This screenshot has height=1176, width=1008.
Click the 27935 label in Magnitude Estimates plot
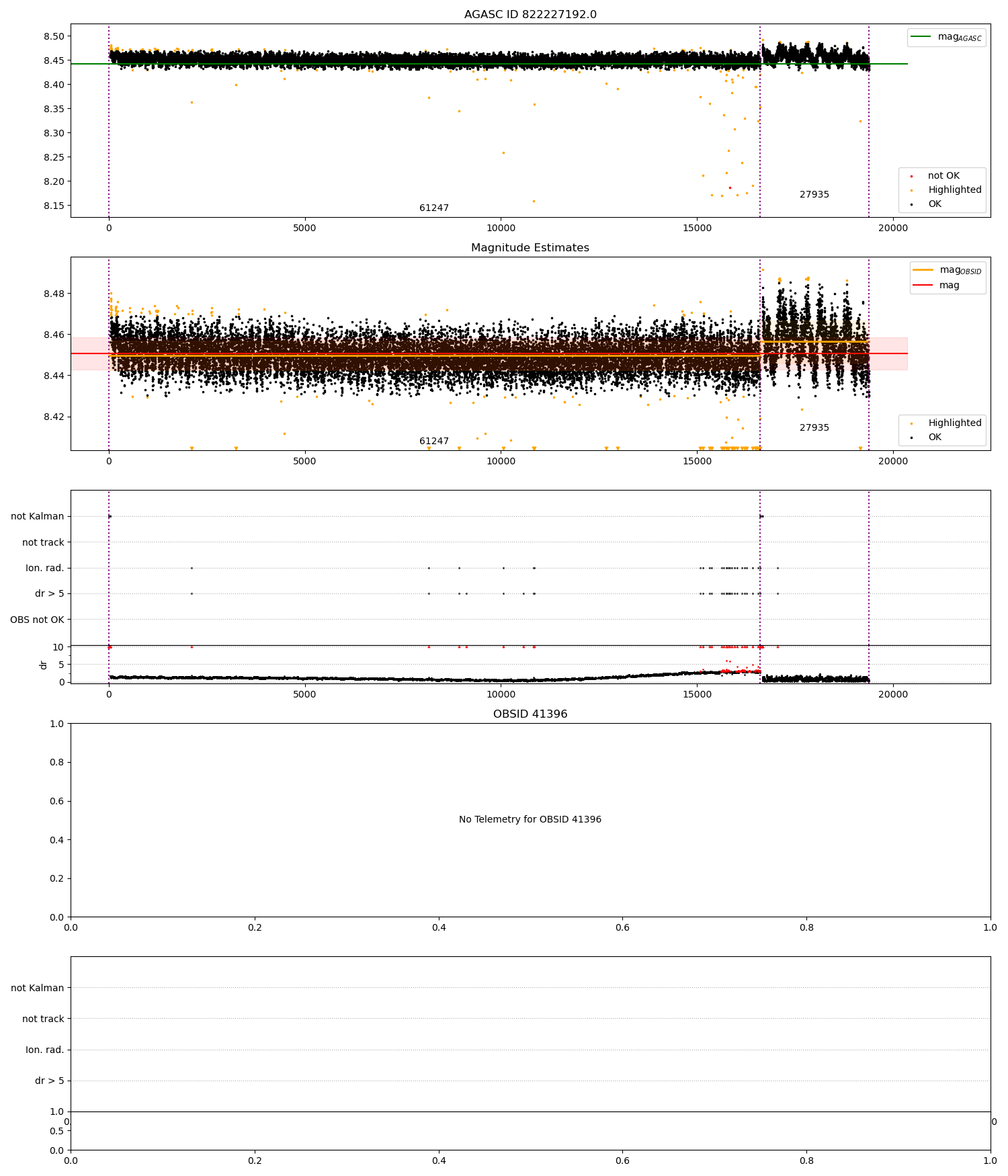pyautogui.click(x=814, y=428)
